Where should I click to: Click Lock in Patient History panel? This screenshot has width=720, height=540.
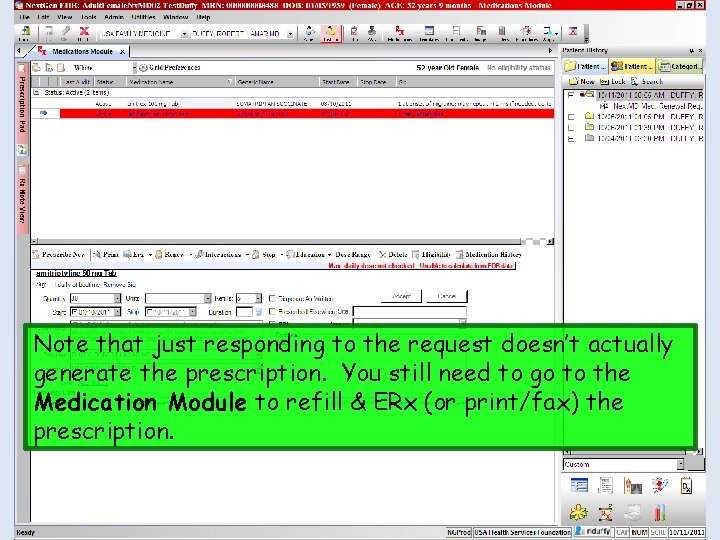pyautogui.click(x=613, y=81)
